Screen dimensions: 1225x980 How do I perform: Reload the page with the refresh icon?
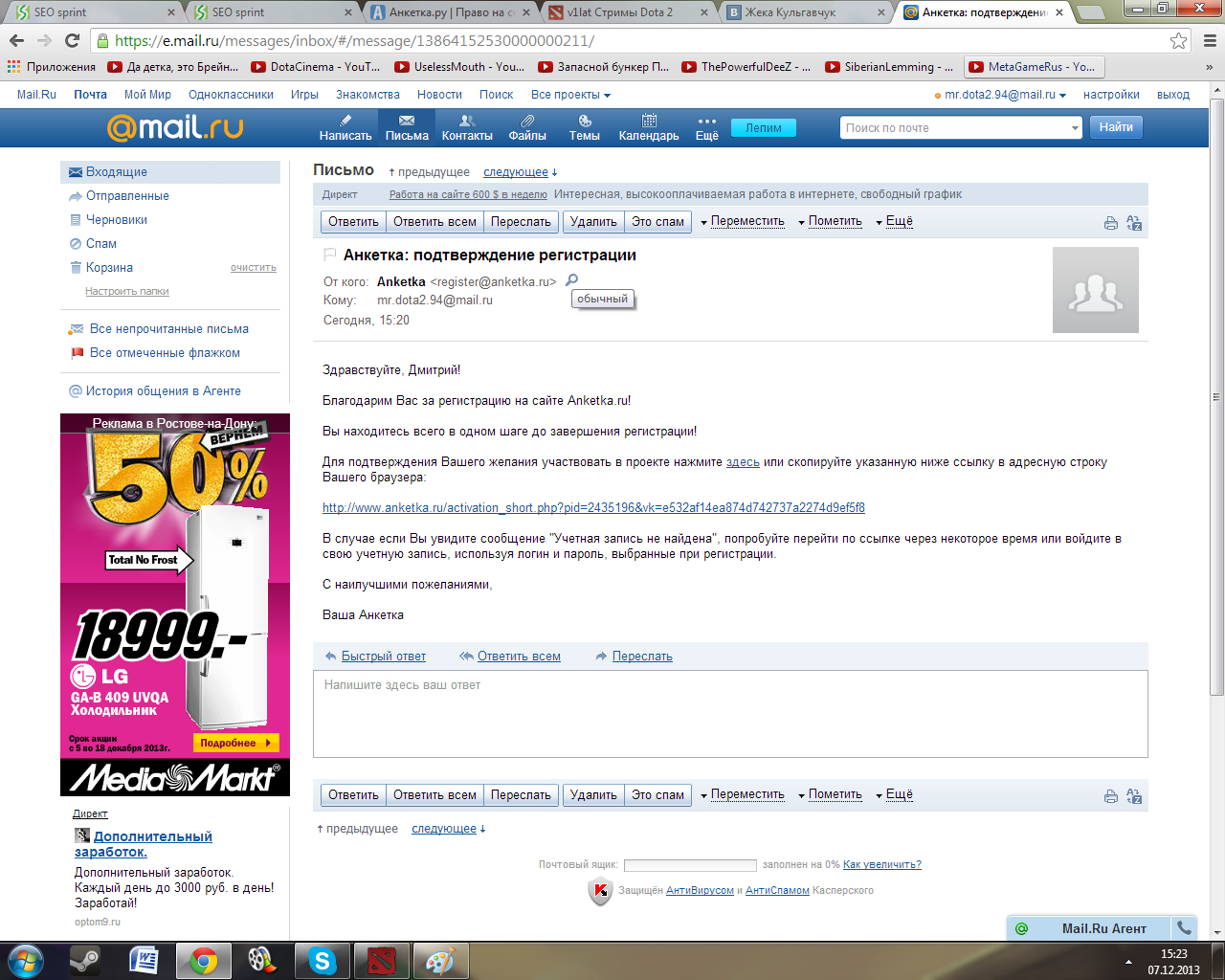click(72, 40)
